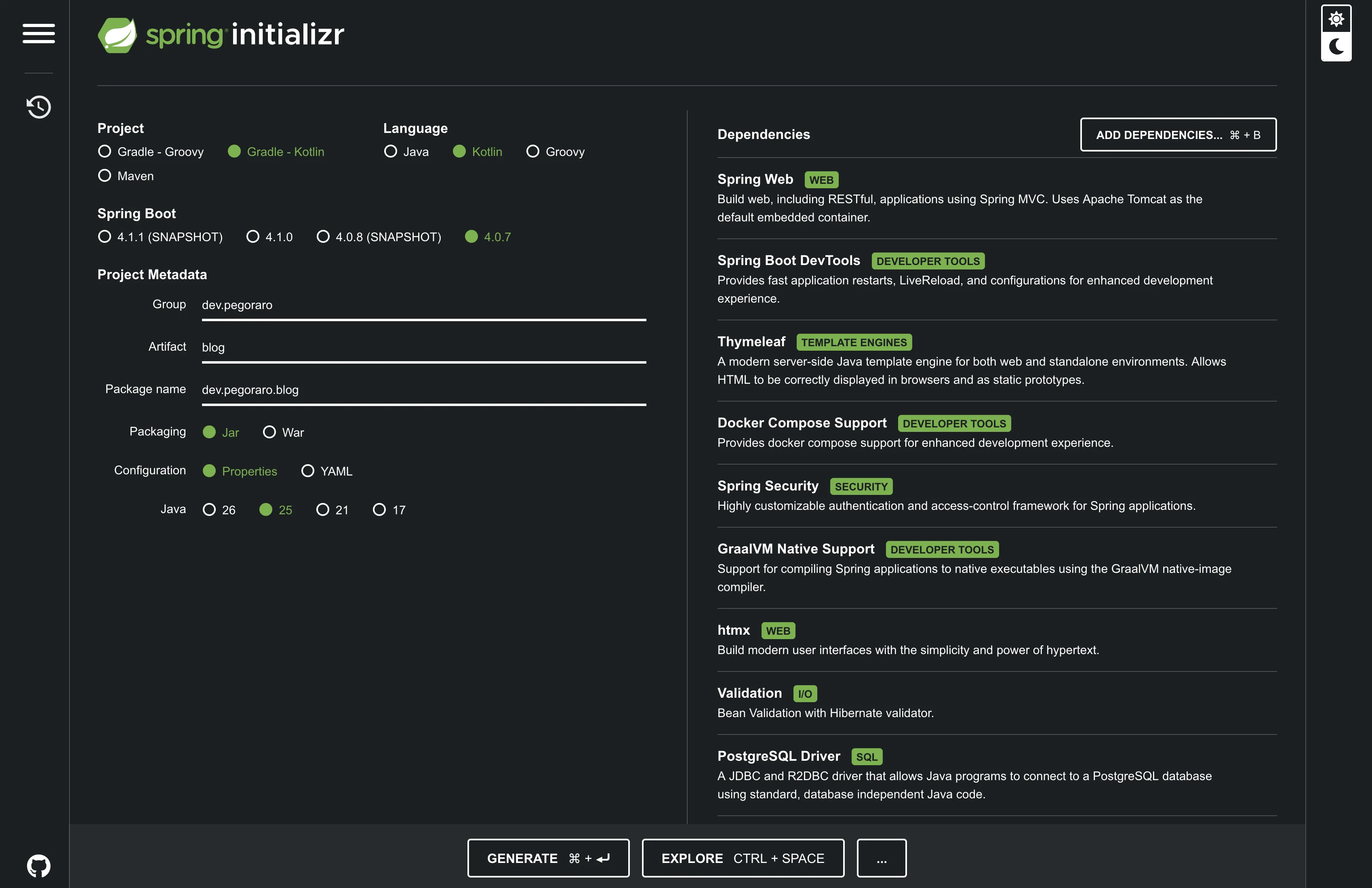Click the Validation dependency
This screenshot has width=1372, height=888.
997,702
